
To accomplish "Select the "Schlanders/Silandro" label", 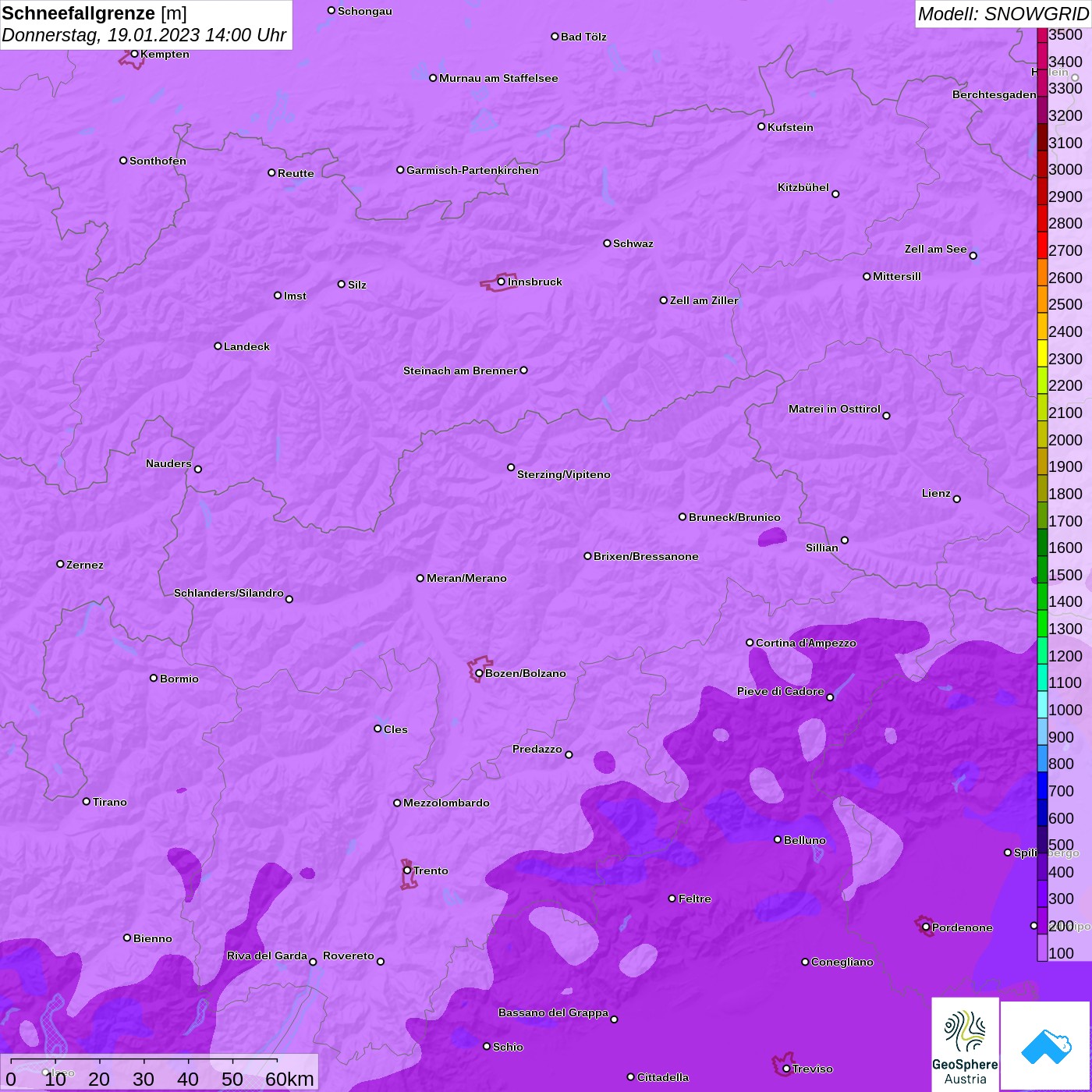I will 229,593.
